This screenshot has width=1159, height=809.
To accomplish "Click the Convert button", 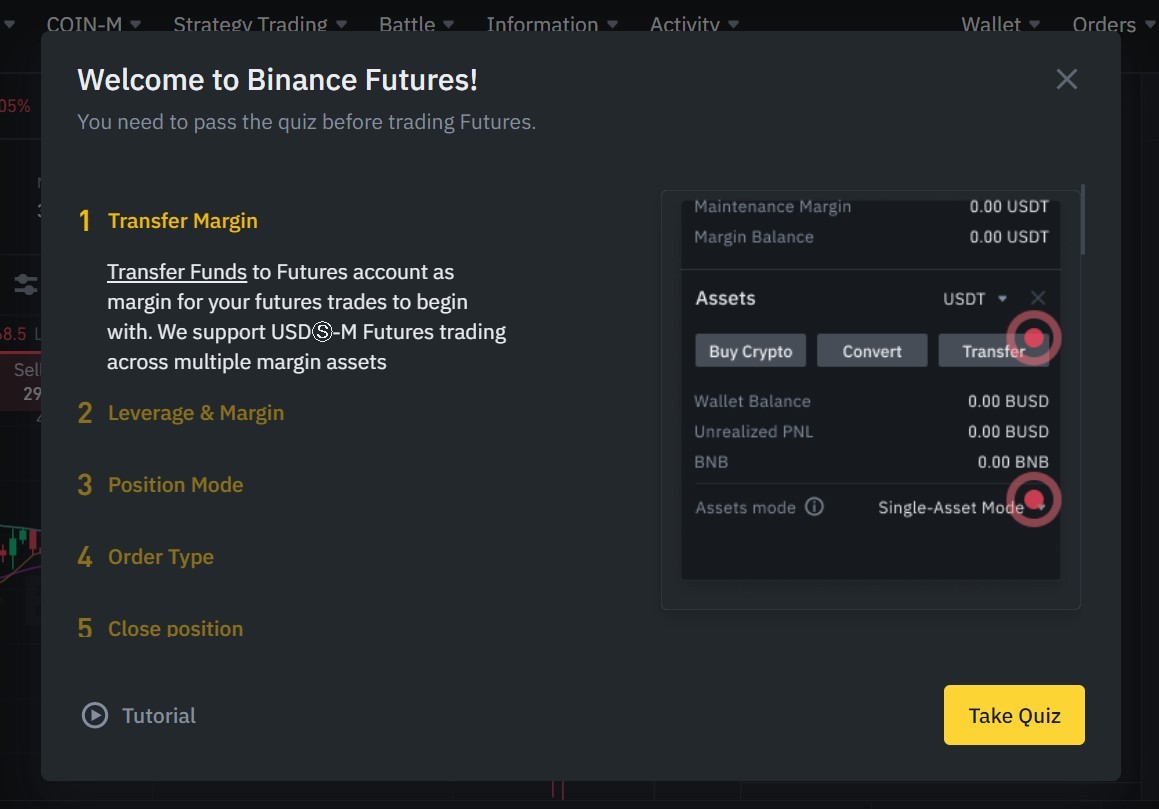I will point(872,351).
